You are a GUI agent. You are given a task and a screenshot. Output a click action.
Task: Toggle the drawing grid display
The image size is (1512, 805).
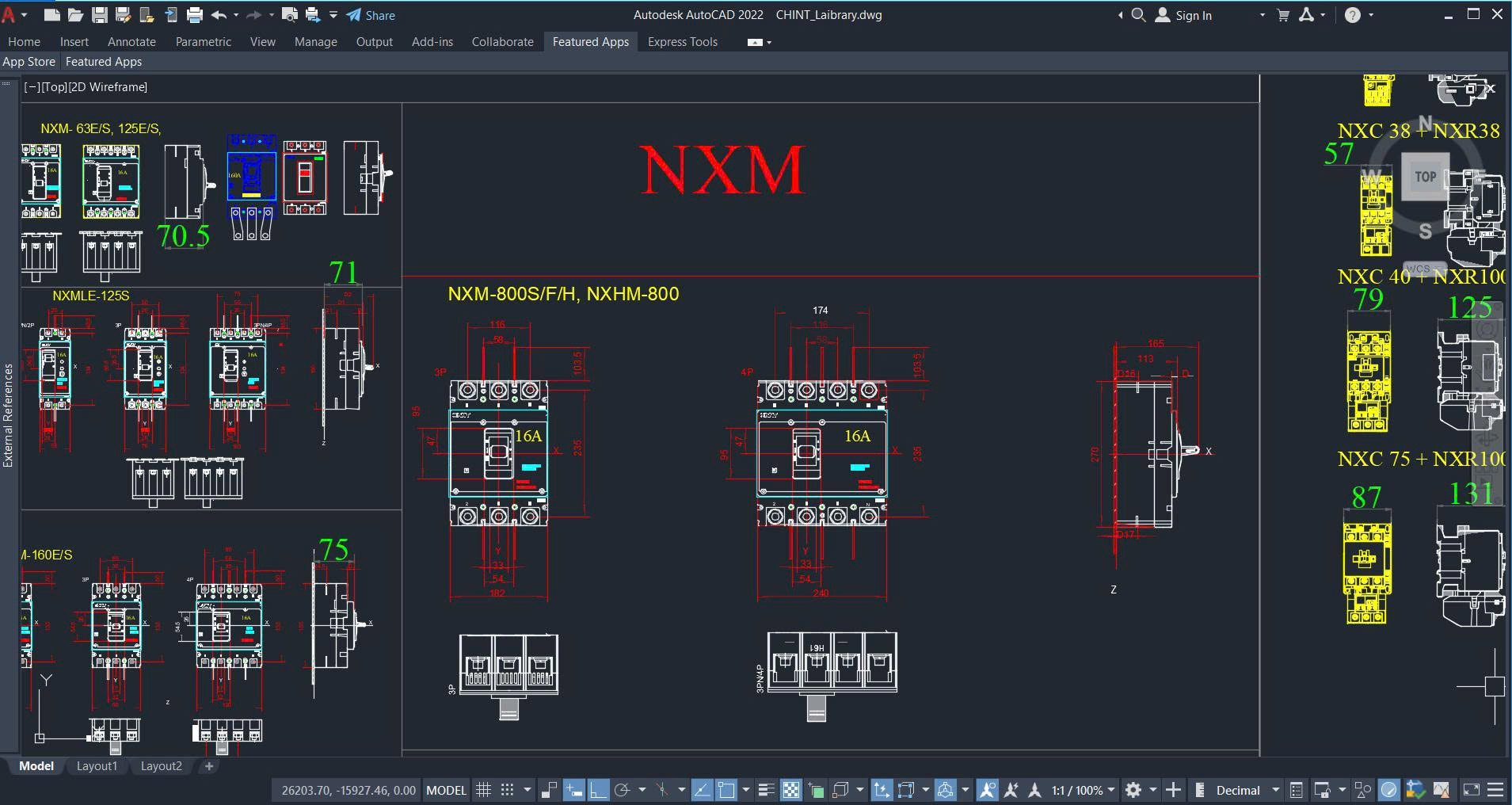point(484,790)
